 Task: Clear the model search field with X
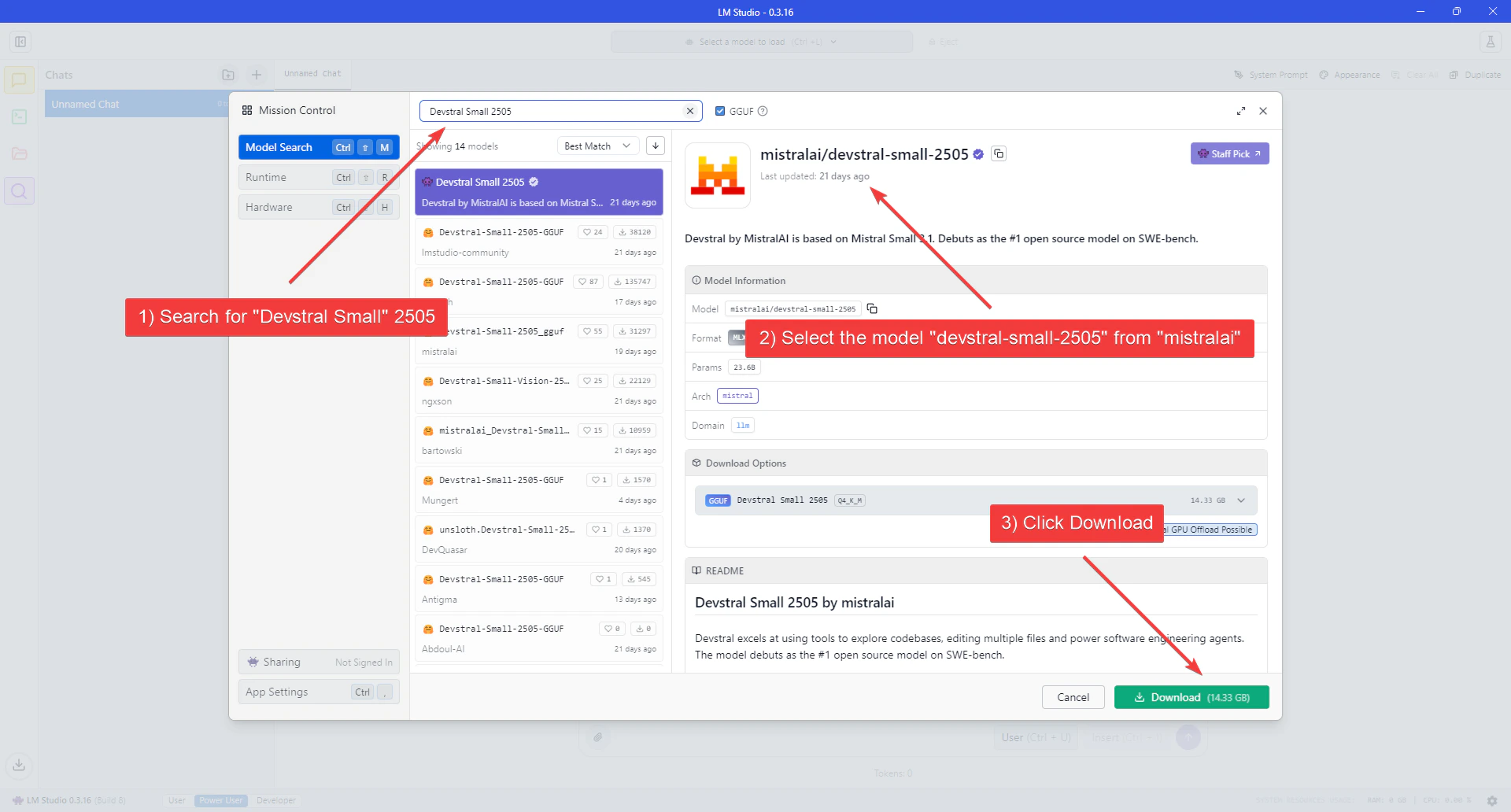click(690, 111)
